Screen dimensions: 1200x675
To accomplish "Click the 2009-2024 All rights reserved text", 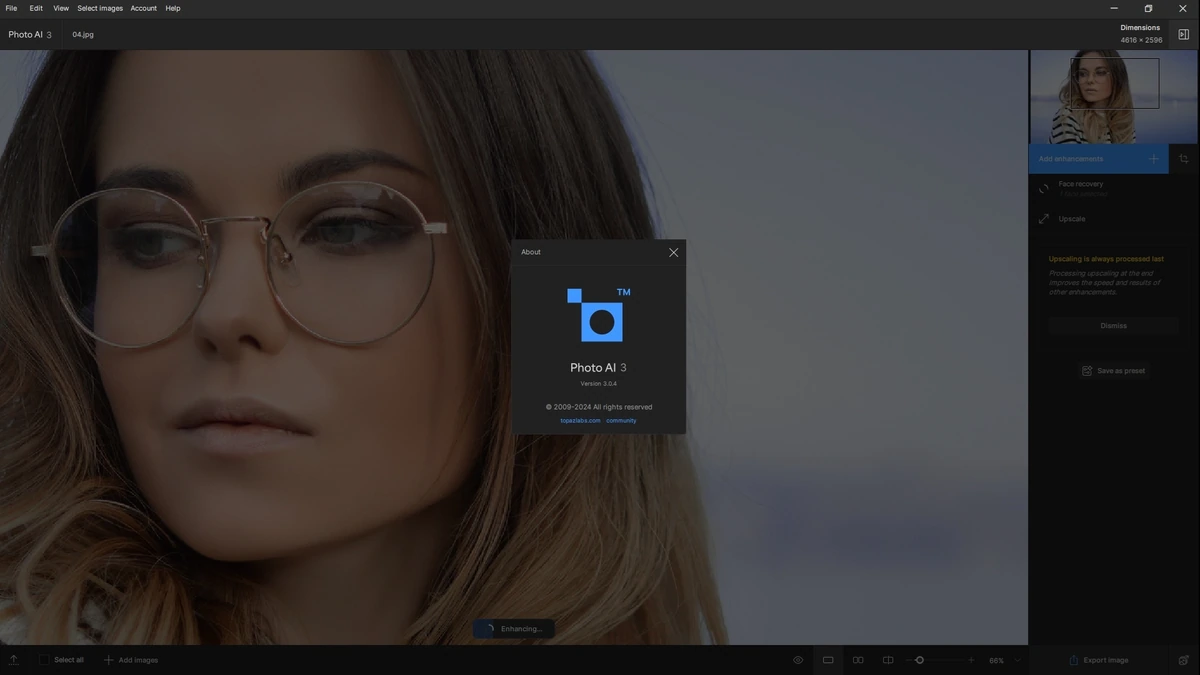I will click(x=599, y=407).
